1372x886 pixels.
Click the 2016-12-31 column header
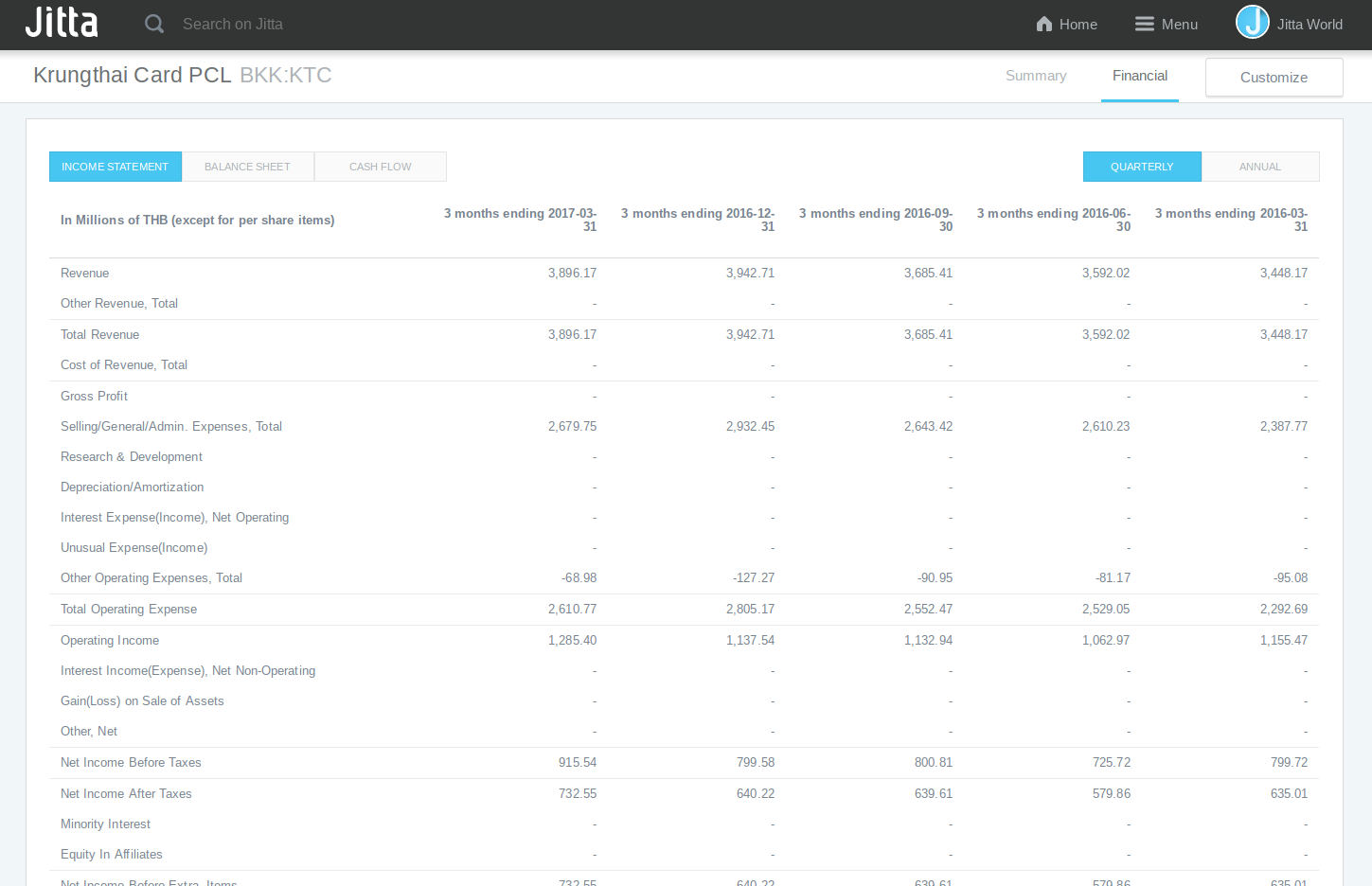tap(698, 220)
